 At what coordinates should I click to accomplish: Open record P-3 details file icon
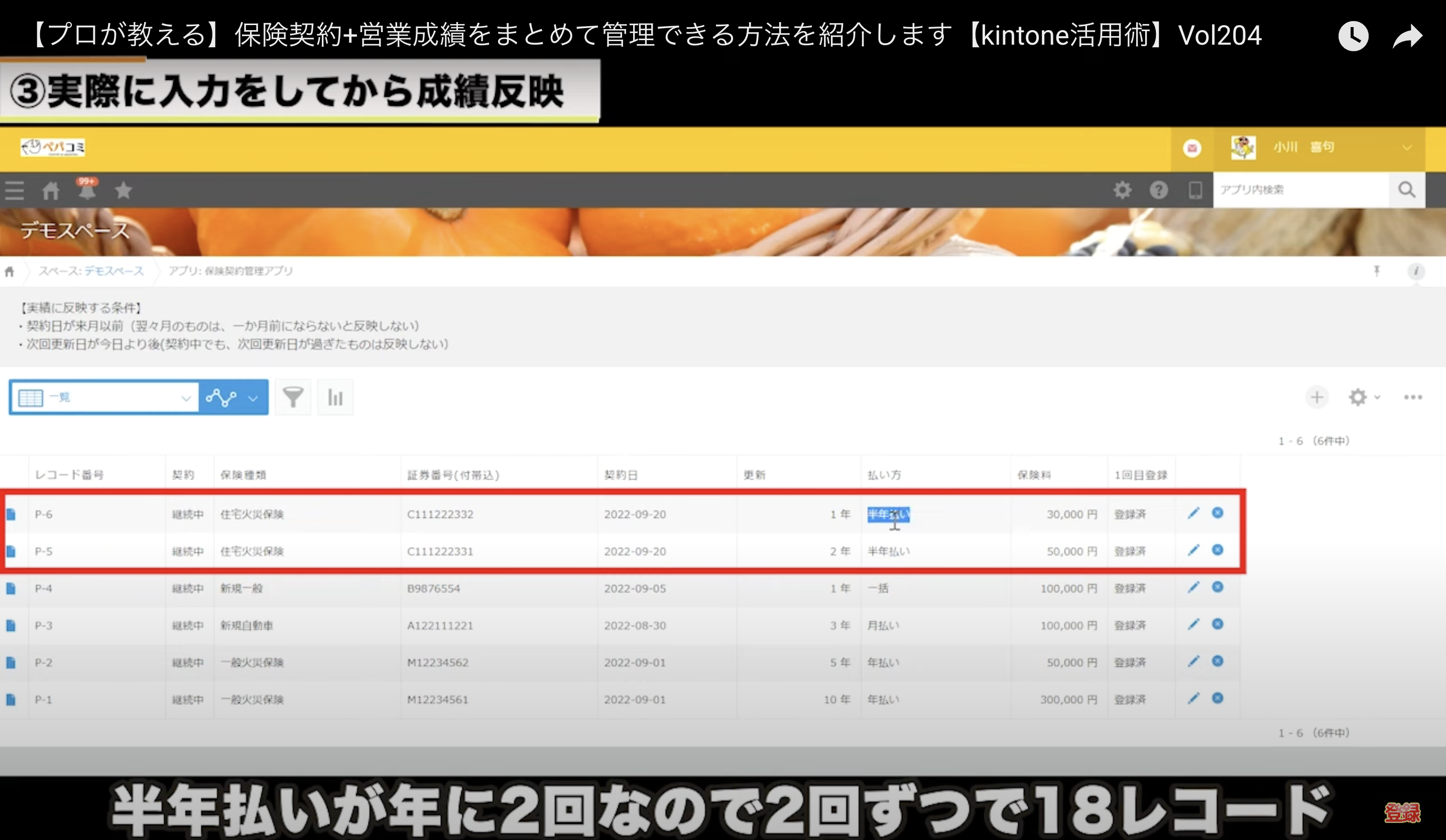11,625
